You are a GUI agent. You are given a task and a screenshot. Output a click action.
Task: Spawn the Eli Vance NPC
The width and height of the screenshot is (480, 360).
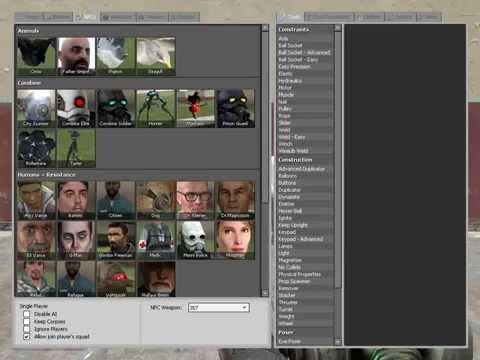(36, 240)
